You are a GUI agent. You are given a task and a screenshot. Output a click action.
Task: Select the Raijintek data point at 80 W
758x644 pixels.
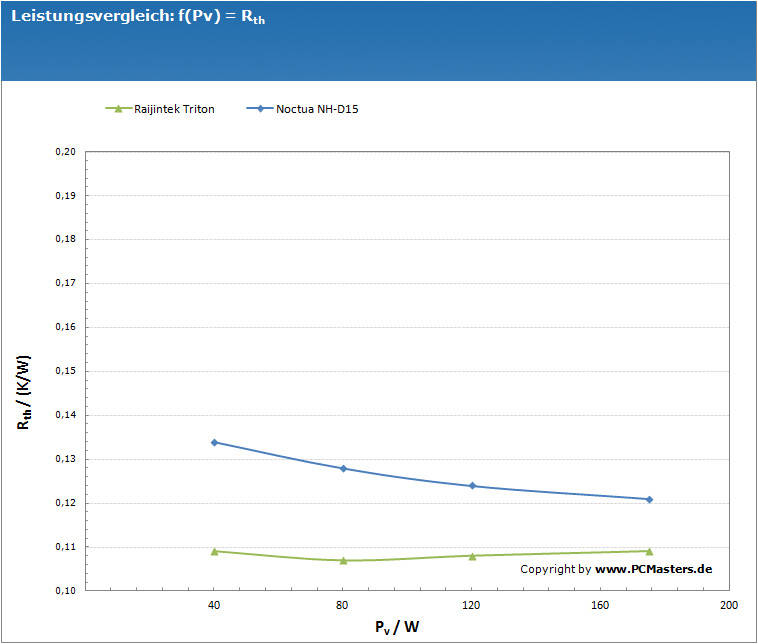tap(343, 561)
